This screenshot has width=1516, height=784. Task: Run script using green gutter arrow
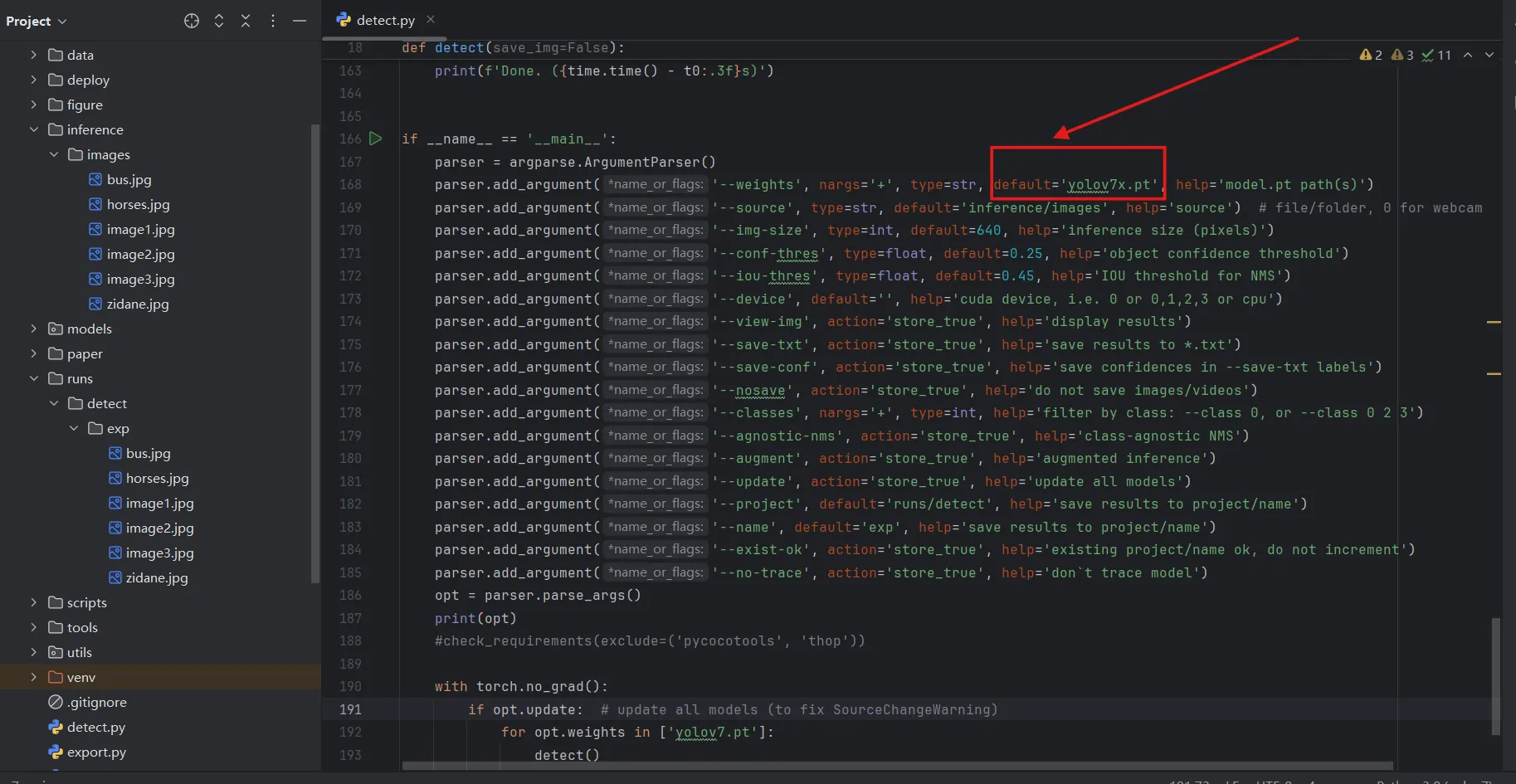pyautogui.click(x=376, y=139)
